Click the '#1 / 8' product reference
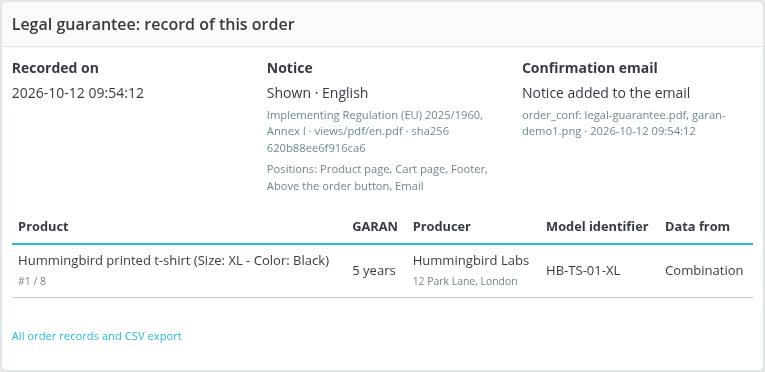765x372 pixels. coord(32,281)
